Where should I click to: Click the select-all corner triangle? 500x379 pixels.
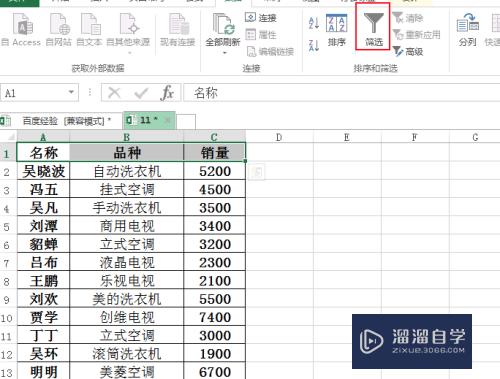(10, 136)
